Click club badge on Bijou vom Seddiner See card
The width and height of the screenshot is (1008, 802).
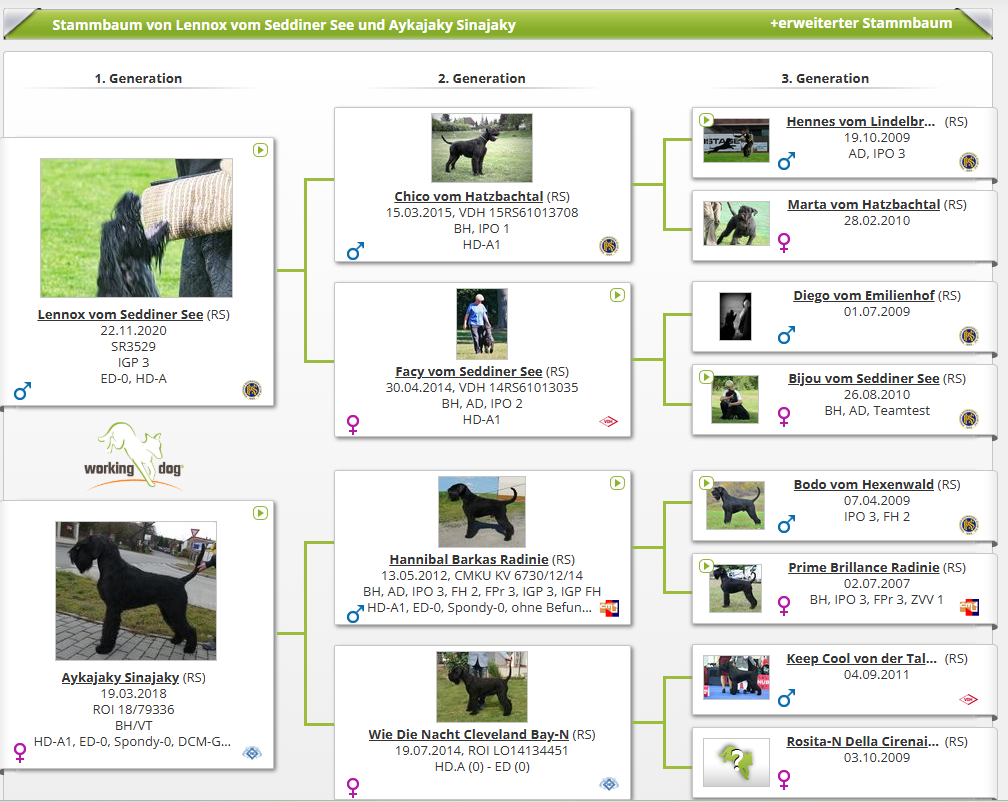[969, 419]
